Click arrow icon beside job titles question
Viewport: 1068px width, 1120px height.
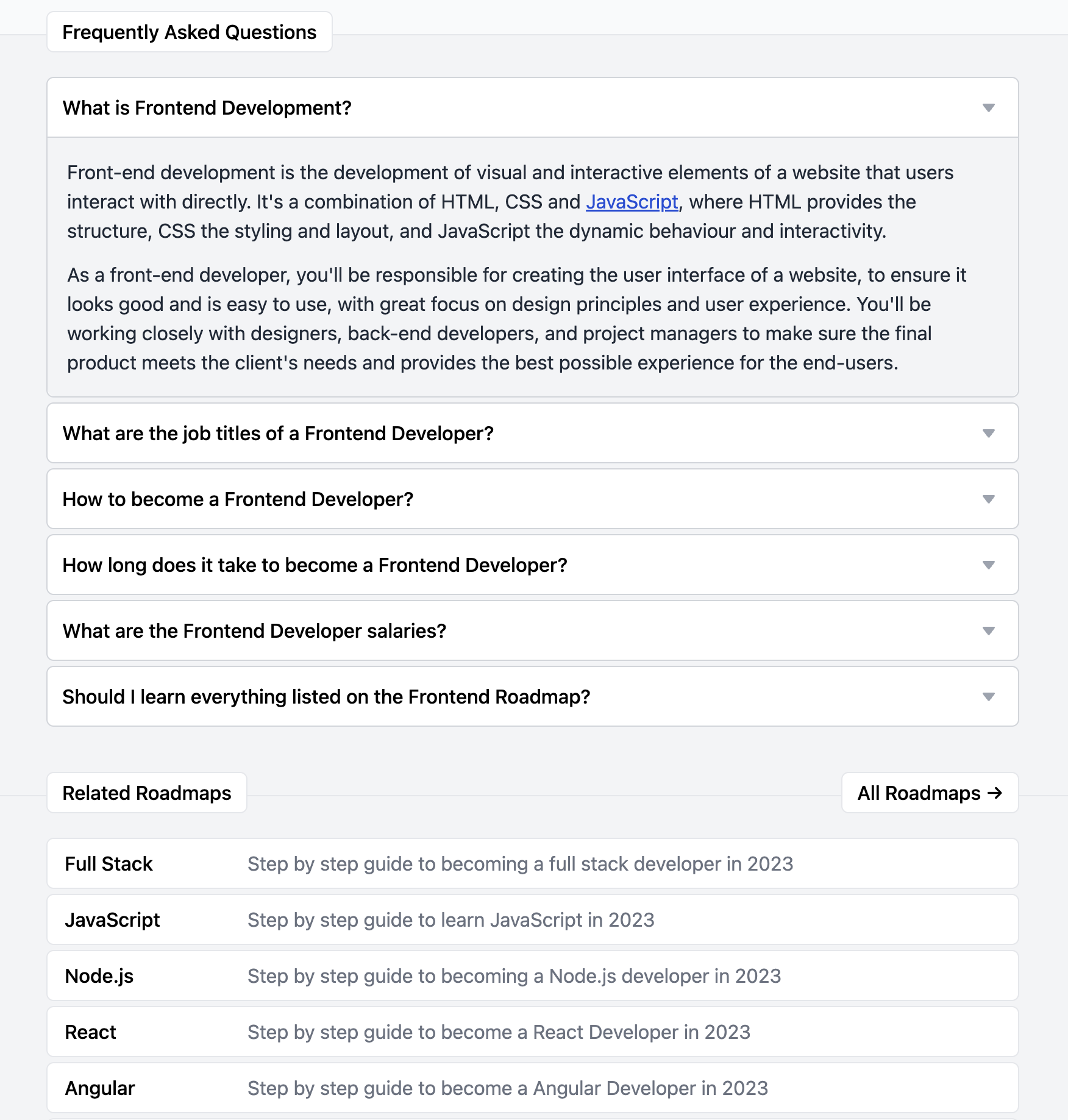[x=988, y=433]
